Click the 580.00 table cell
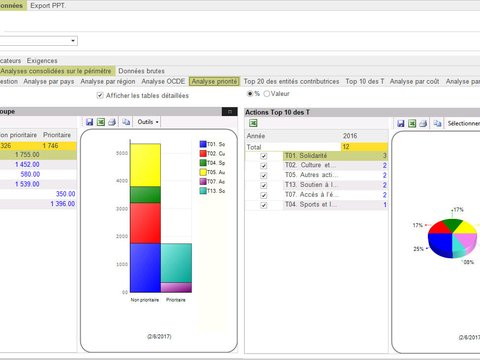The height and width of the screenshot is (360, 480). pyautogui.click(x=30, y=174)
